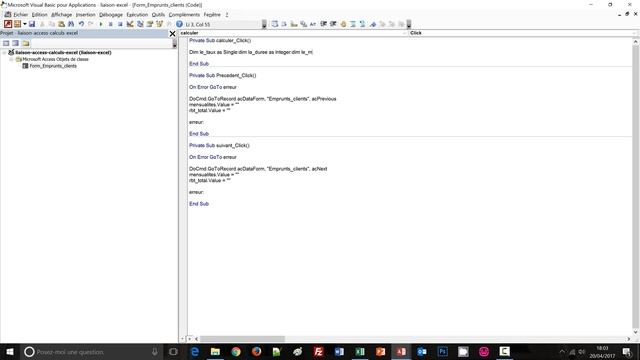Click the Complete Word icon in the Edit toolbar
This screenshot has height=360, width=640.
(313, 24)
